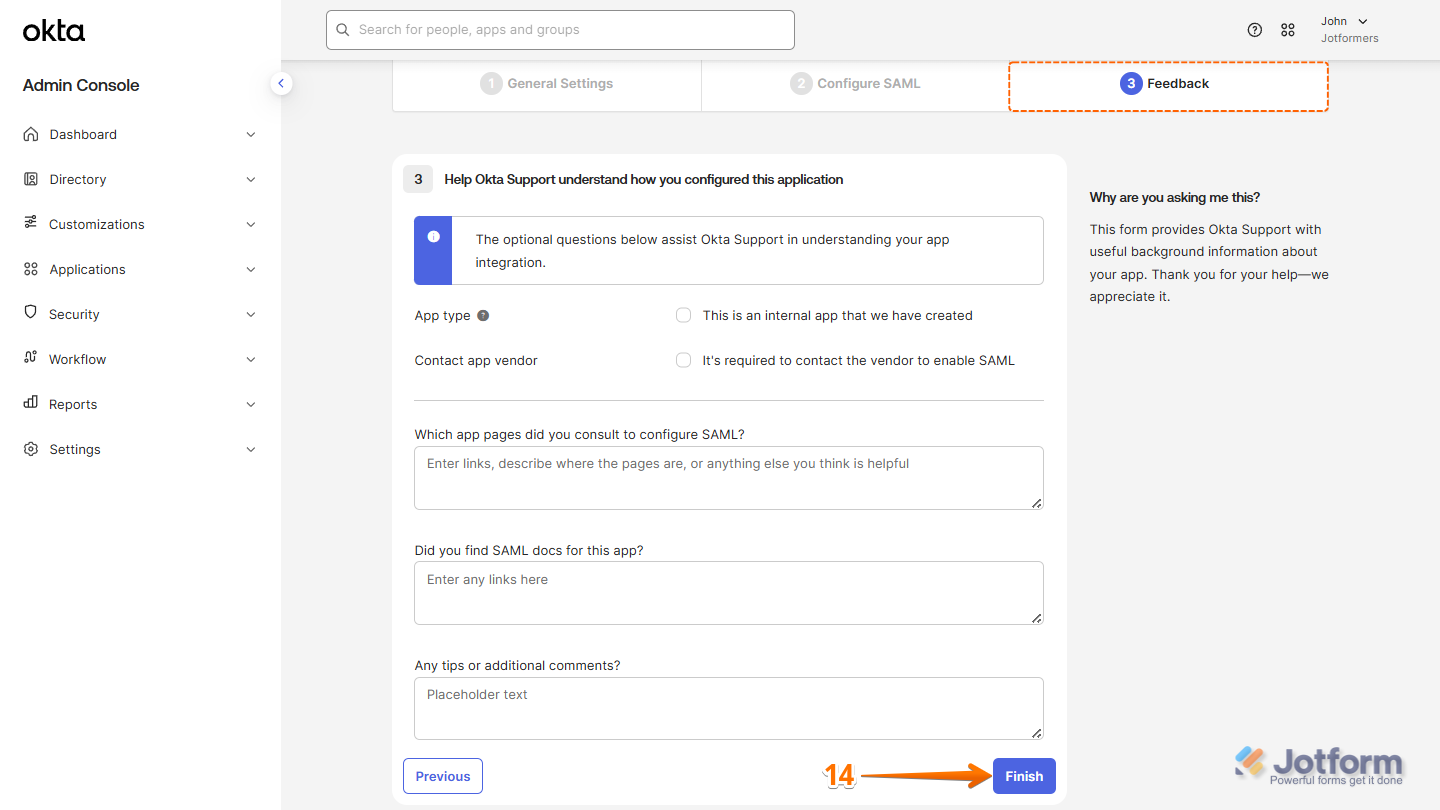Click the Previous button
This screenshot has width=1440, height=810.
tap(443, 776)
